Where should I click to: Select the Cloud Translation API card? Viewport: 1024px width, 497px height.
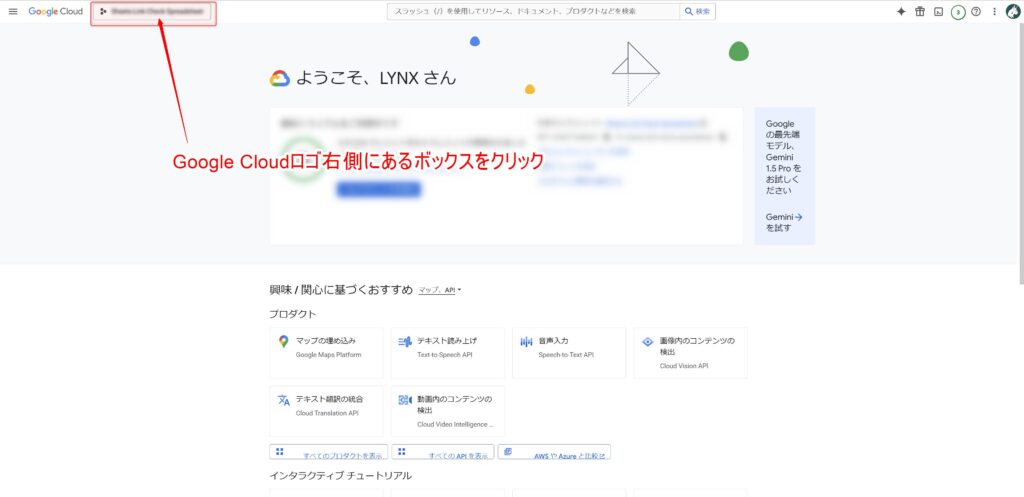[x=326, y=410]
